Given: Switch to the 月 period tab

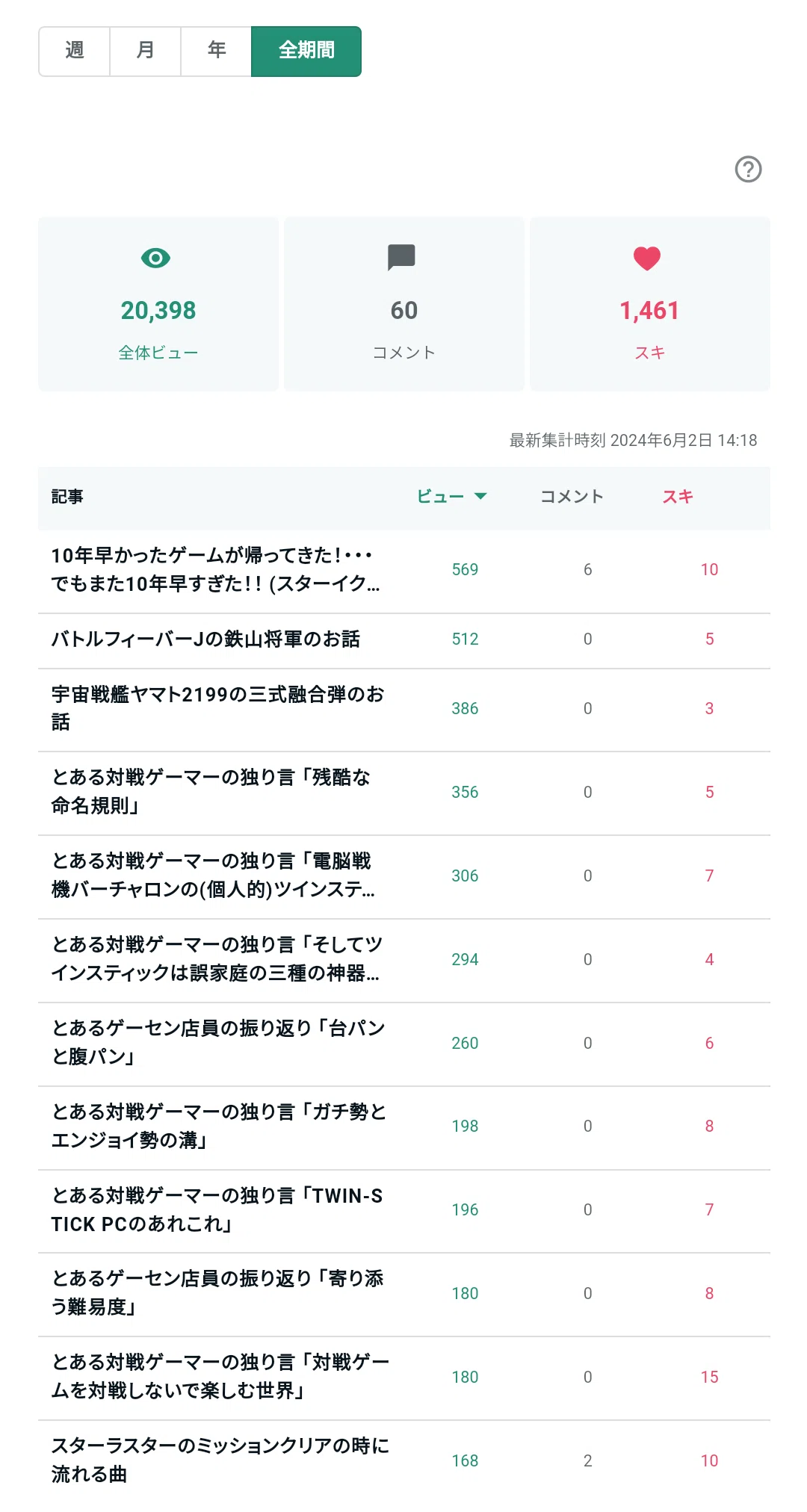Looking at the screenshot, I should point(145,51).
